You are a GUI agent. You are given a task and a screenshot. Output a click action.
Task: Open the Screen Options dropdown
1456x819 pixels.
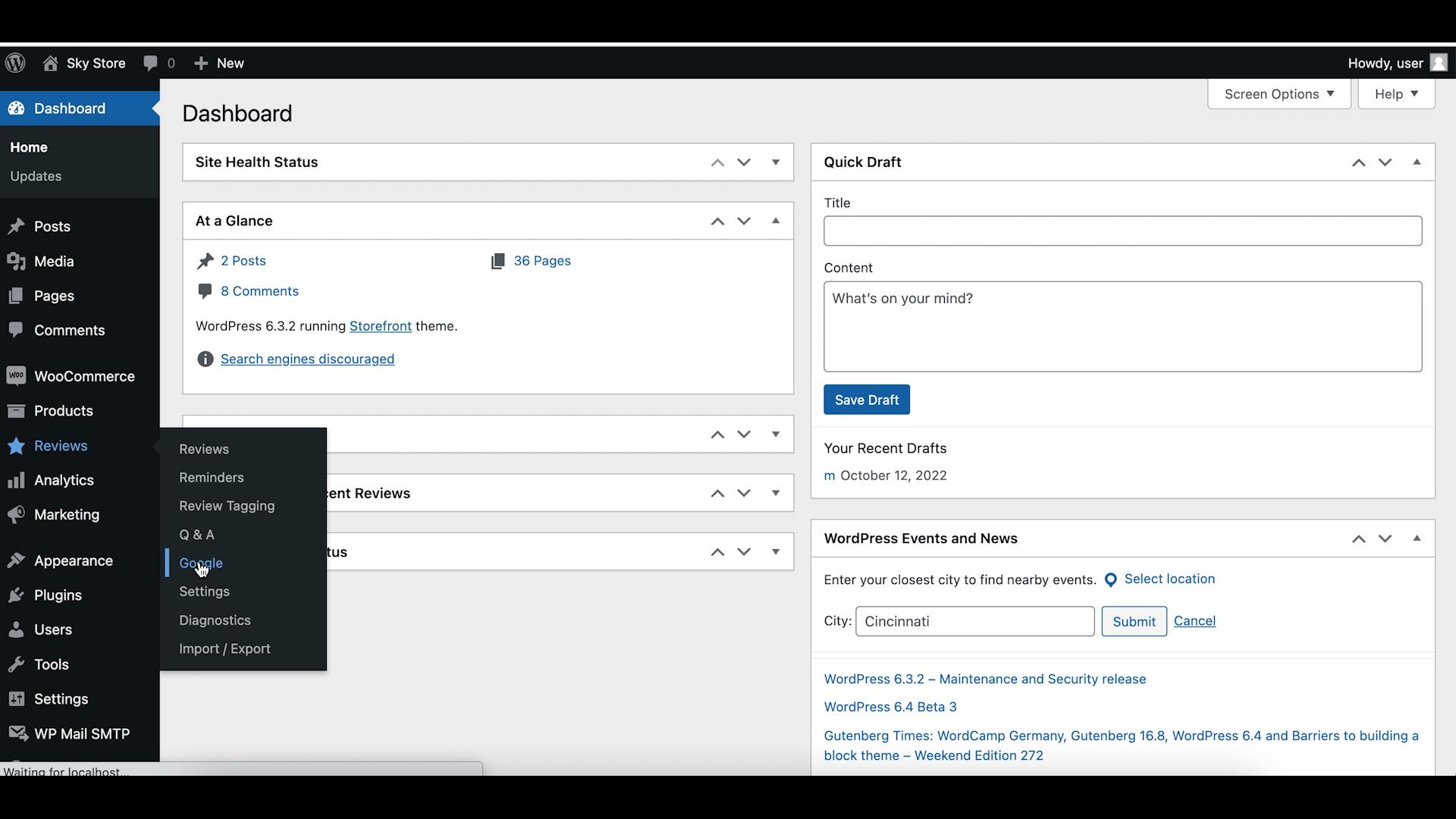(1279, 94)
